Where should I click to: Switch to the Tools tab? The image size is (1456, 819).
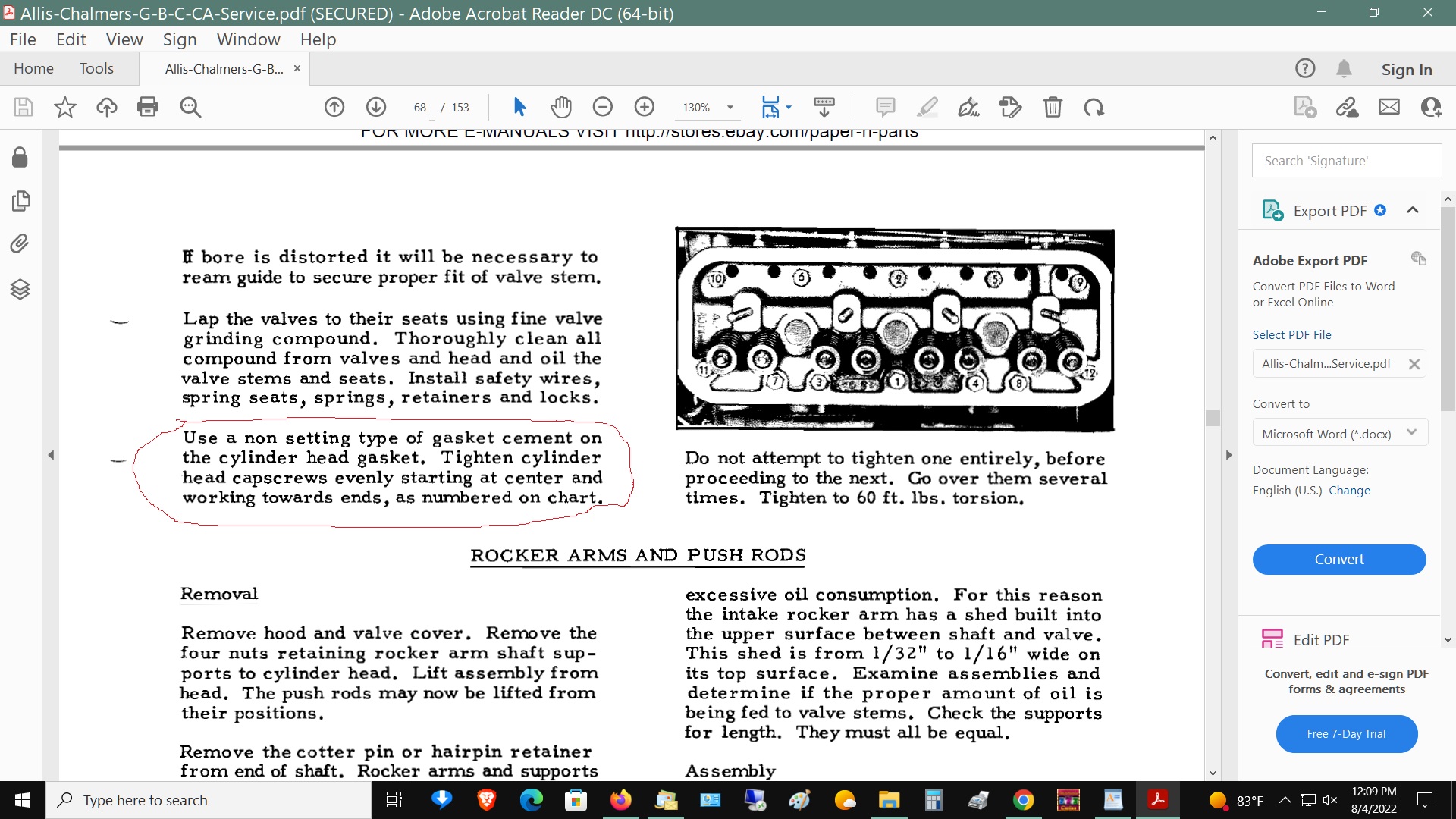96,68
